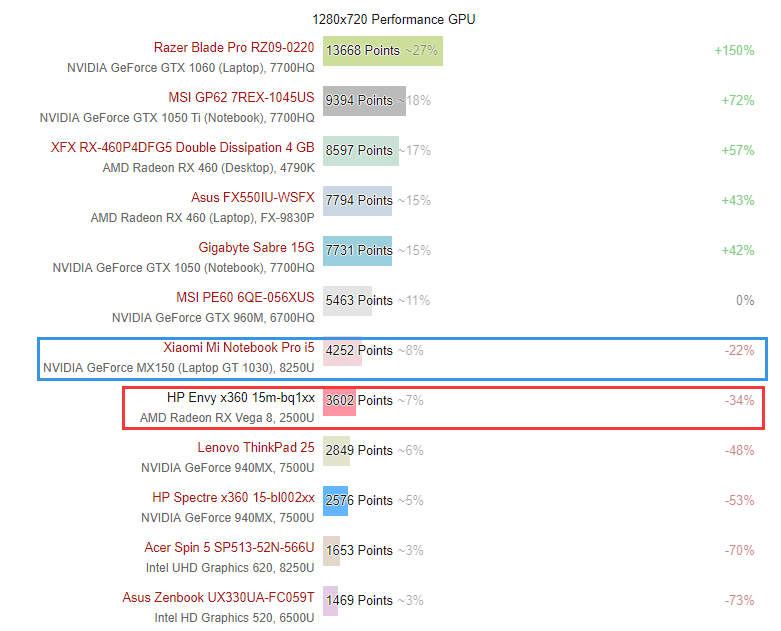781x631 pixels.
Task: Open XFX RX-460P4DFG5 Double Dissipation link
Action: [x=182, y=147]
